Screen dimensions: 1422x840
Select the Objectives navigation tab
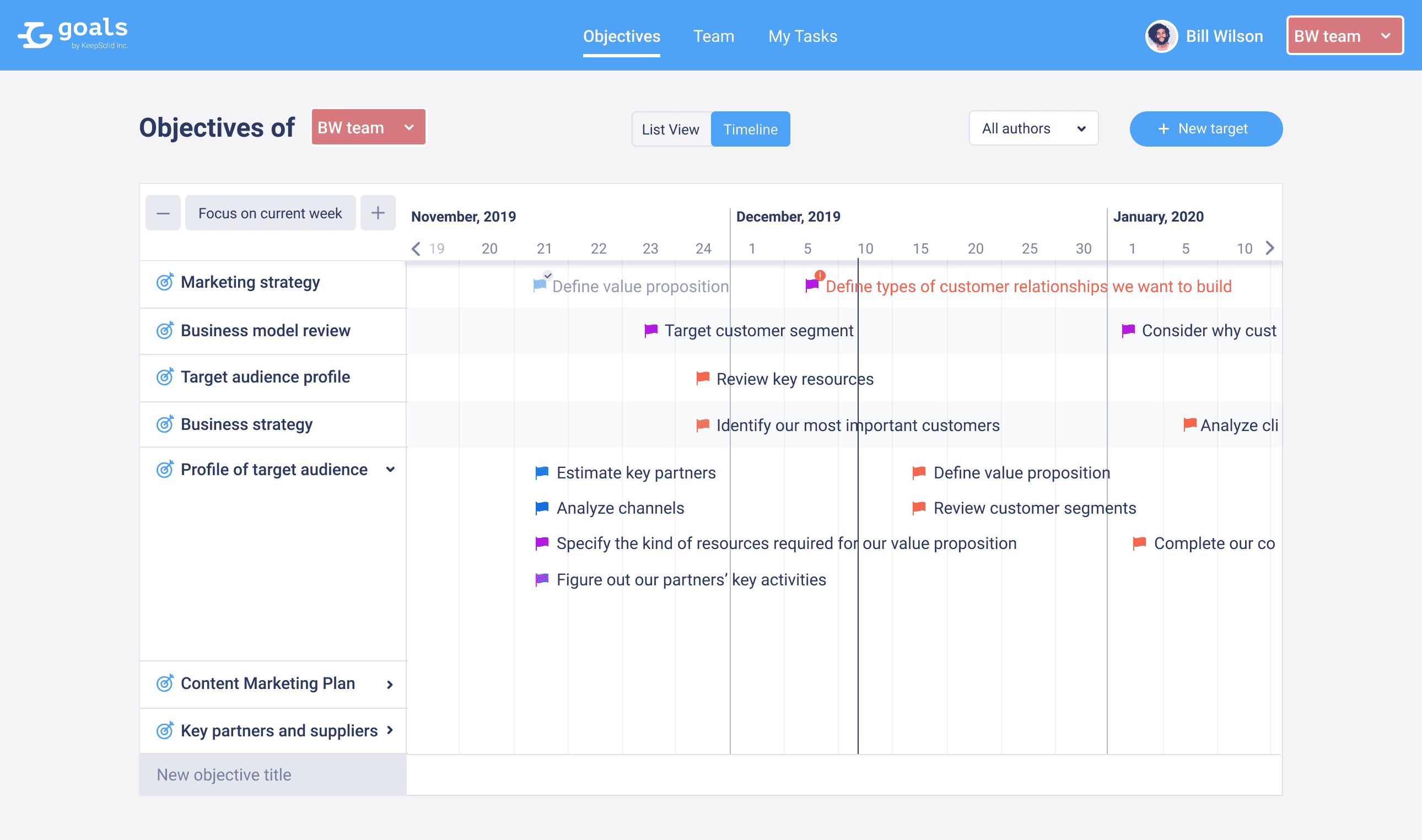pyautogui.click(x=622, y=36)
